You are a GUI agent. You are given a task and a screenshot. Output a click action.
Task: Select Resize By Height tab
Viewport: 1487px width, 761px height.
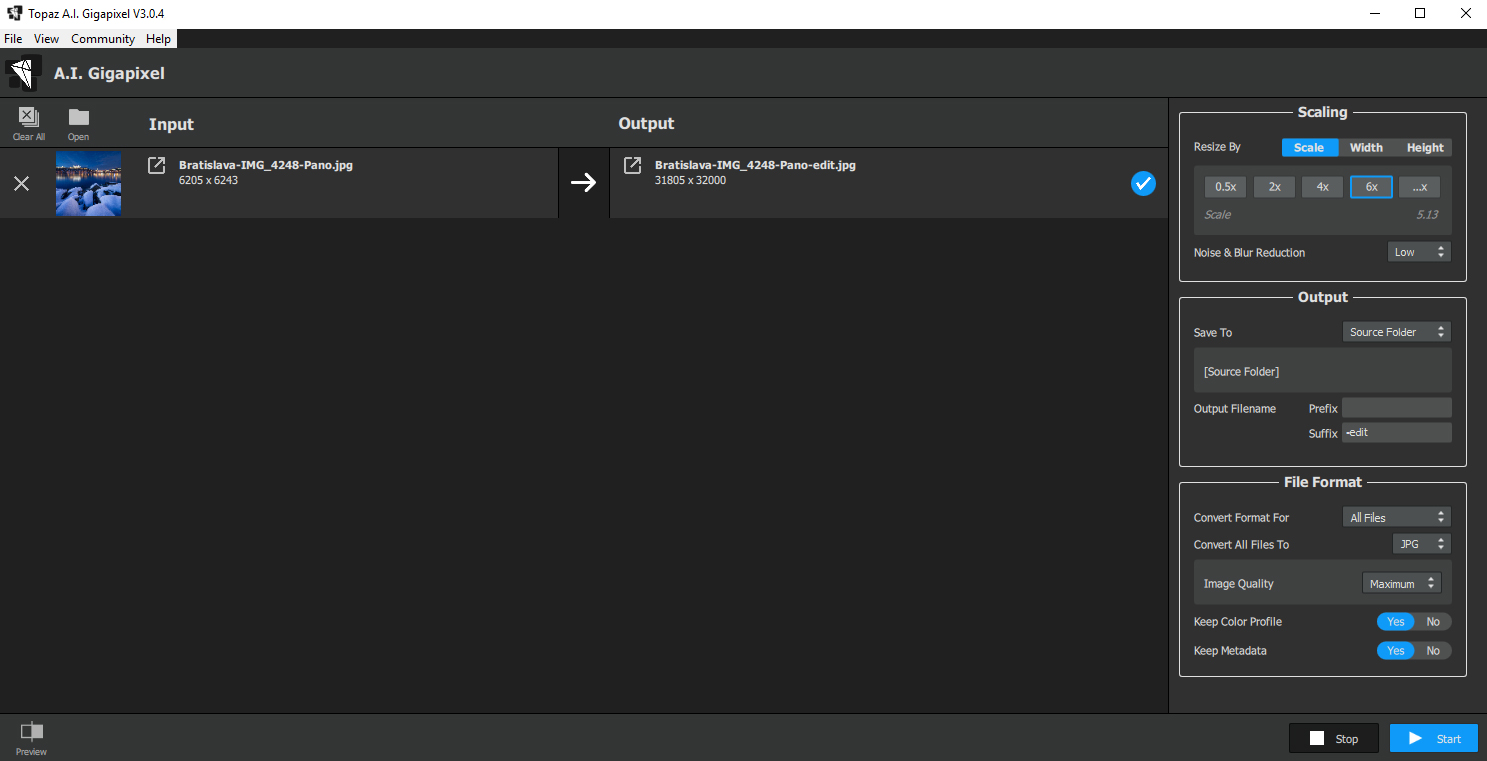click(x=1425, y=147)
